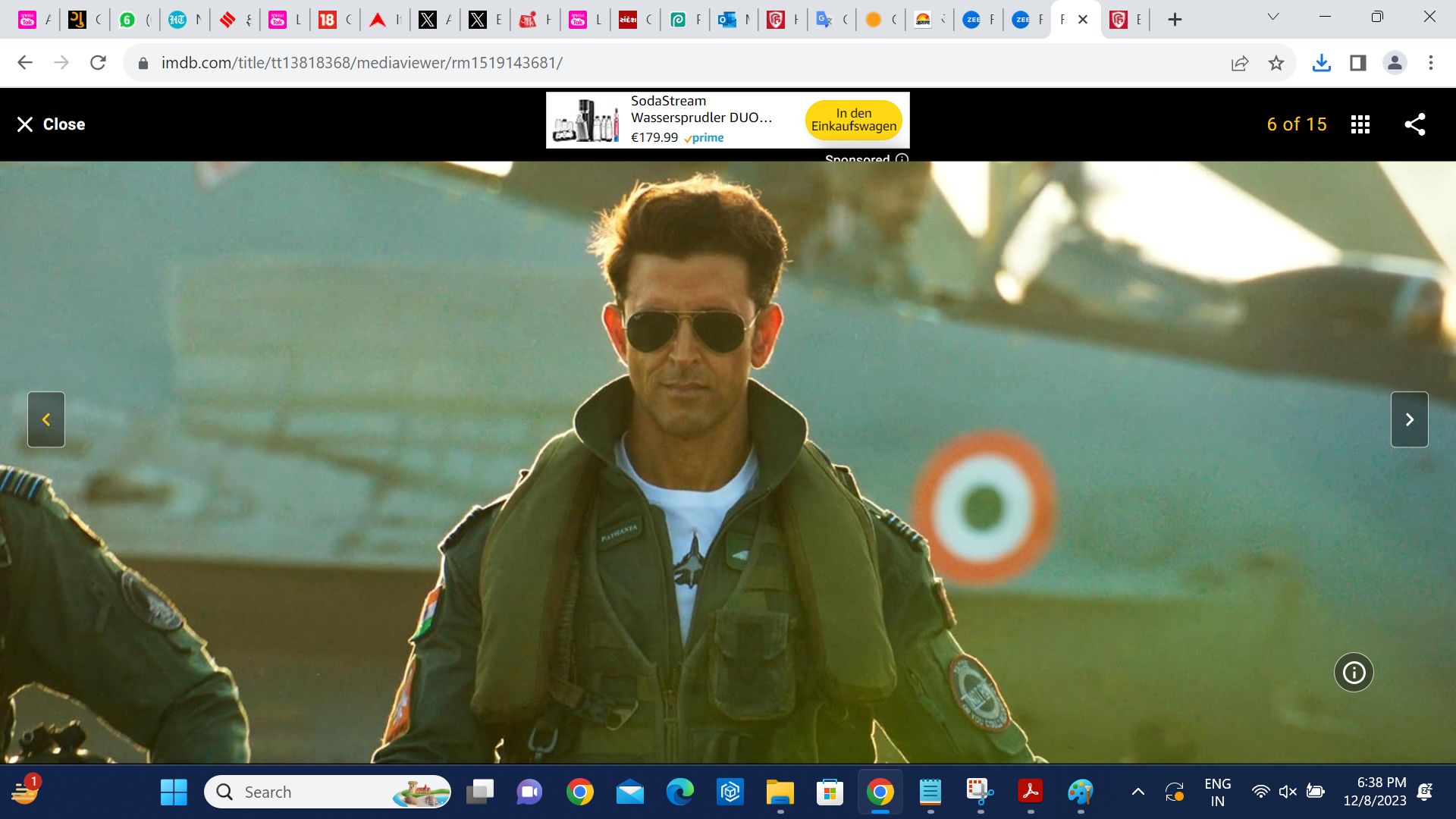Open Notepad from the taskbar
The width and height of the screenshot is (1456, 819).
(930, 792)
